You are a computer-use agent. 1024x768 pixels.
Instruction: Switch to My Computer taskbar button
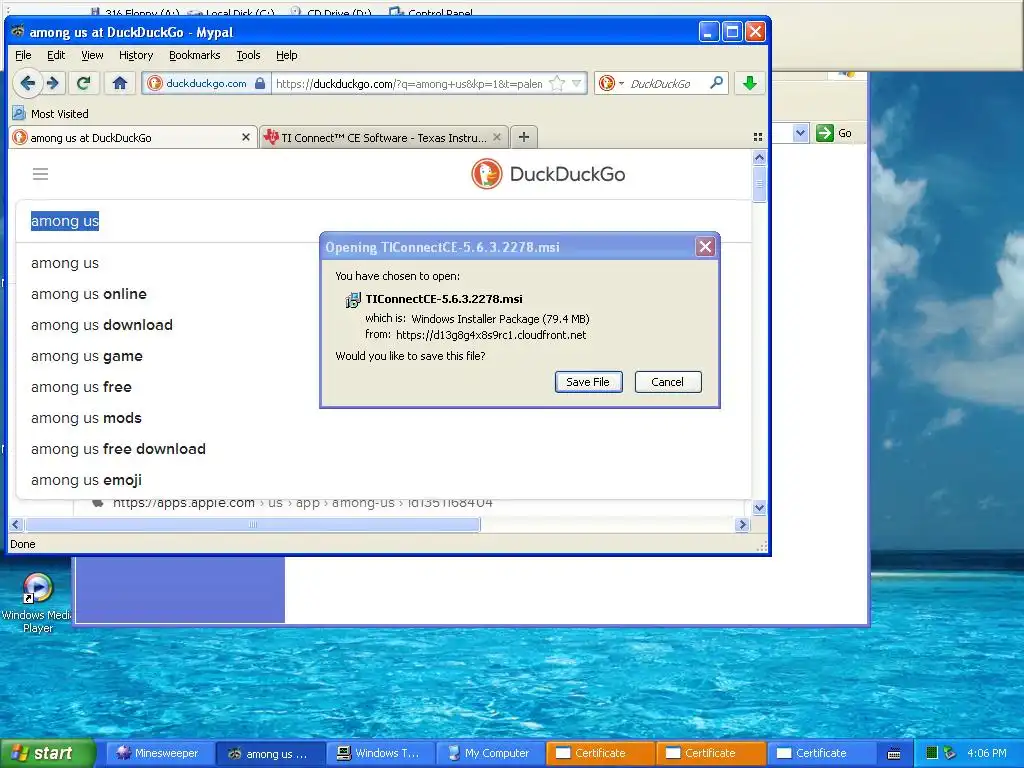pyautogui.click(x=489, y=753)
